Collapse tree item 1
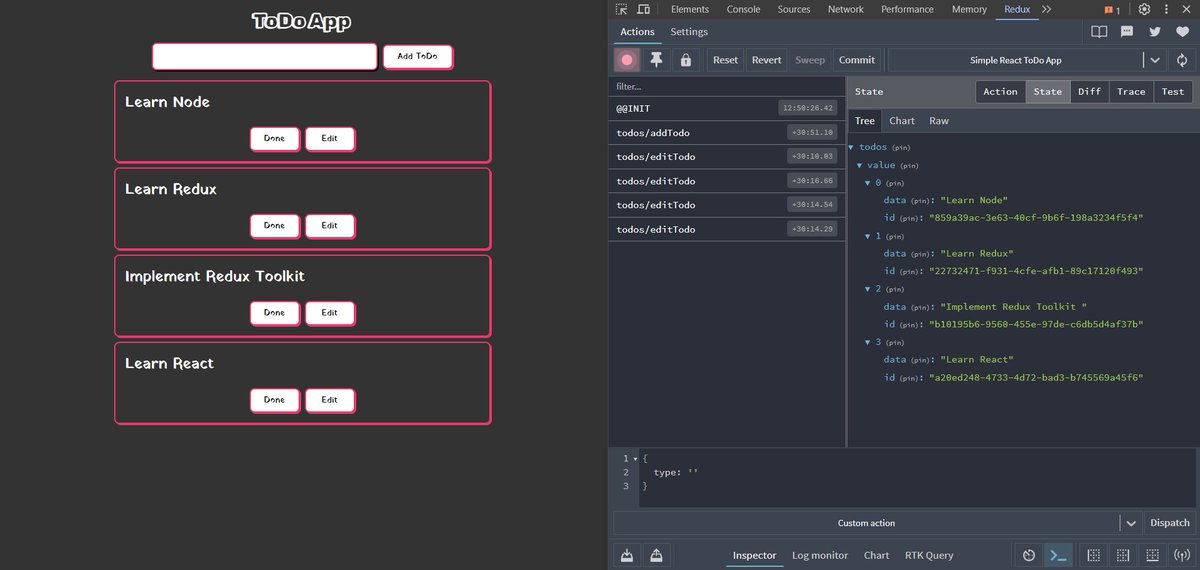Image resolution: width=1200 pixels, height=570 pixels. pos(867,236)
